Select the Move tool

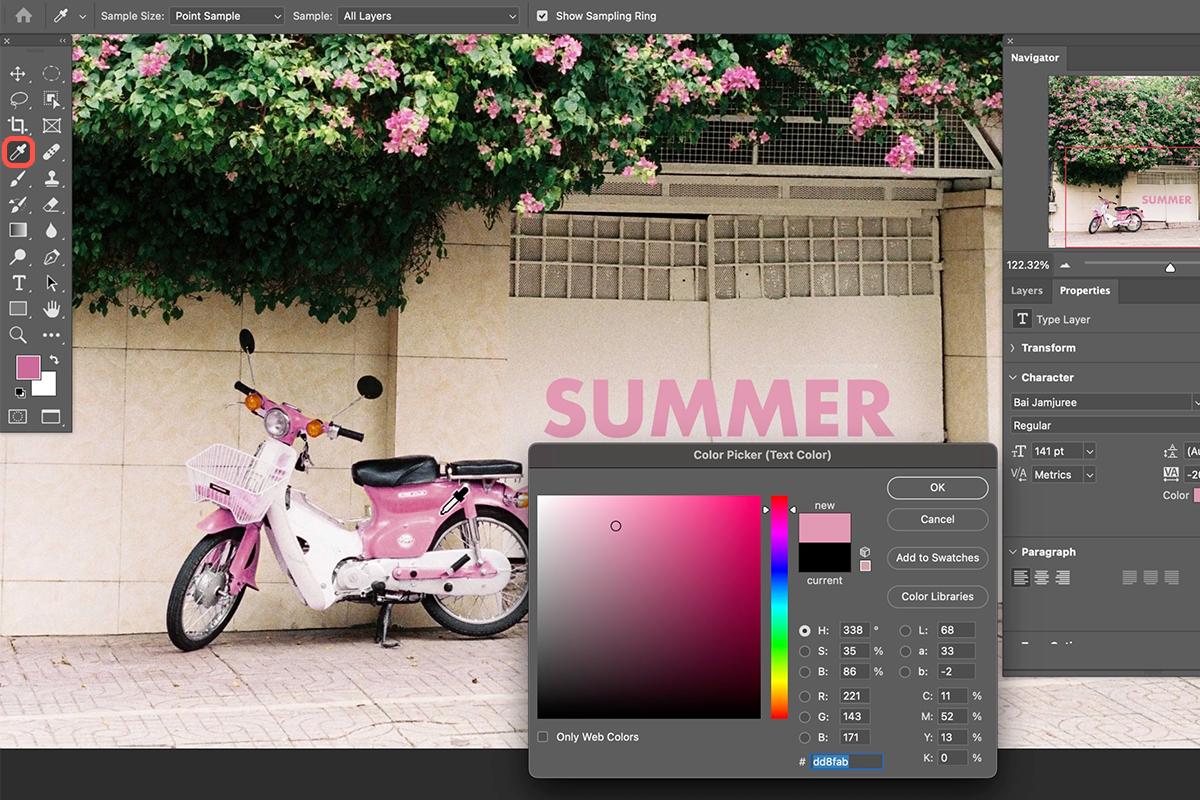(x=18, y=74)
